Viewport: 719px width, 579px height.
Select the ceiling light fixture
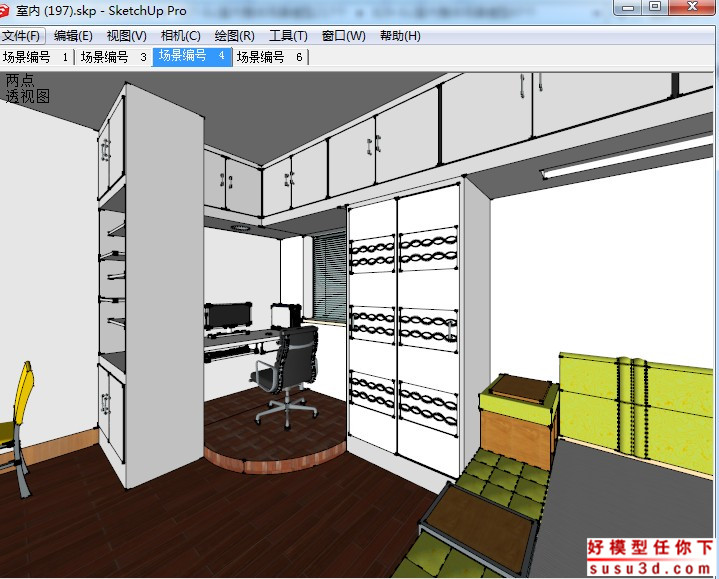coord(627,156)
